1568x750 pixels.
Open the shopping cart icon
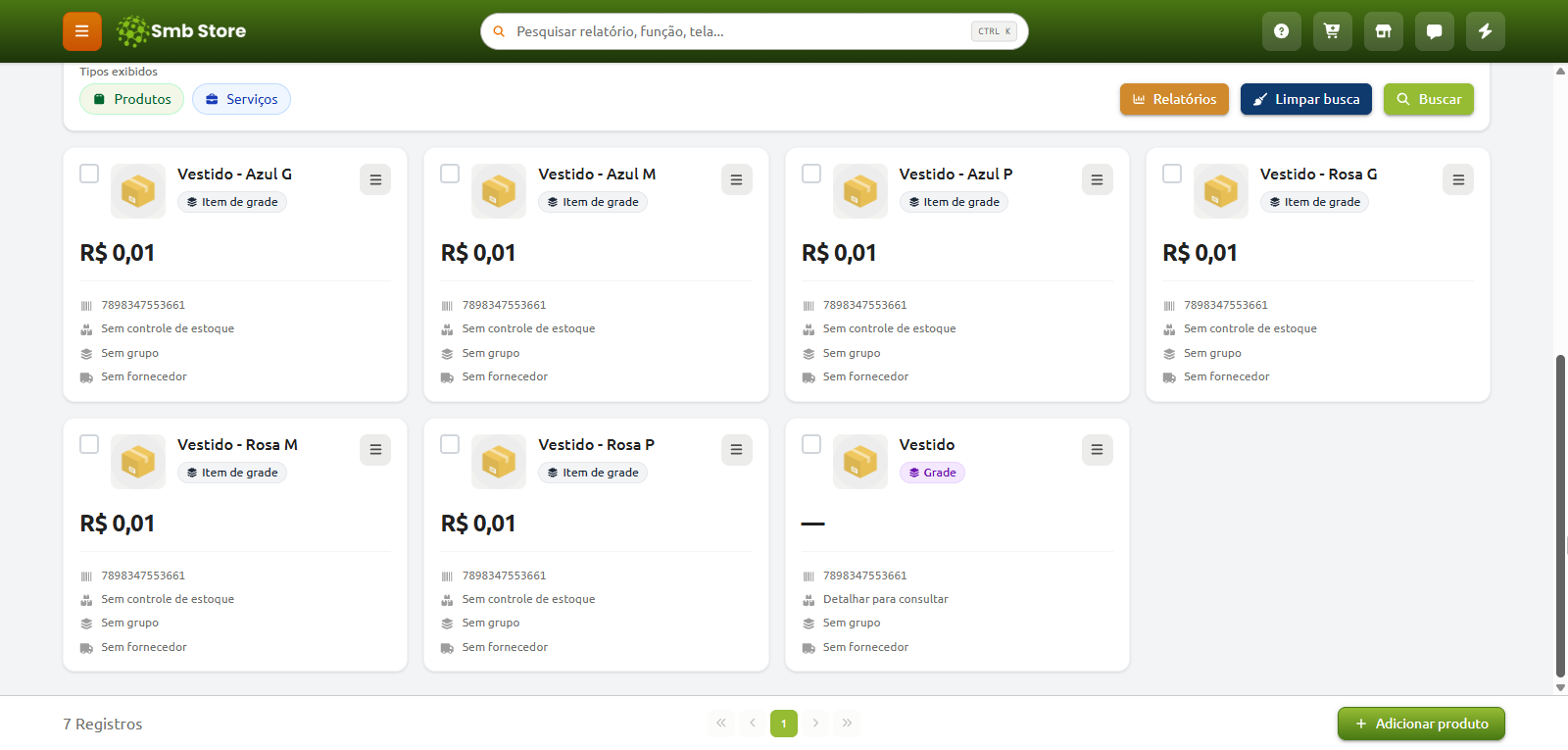tap(1332, 31)
